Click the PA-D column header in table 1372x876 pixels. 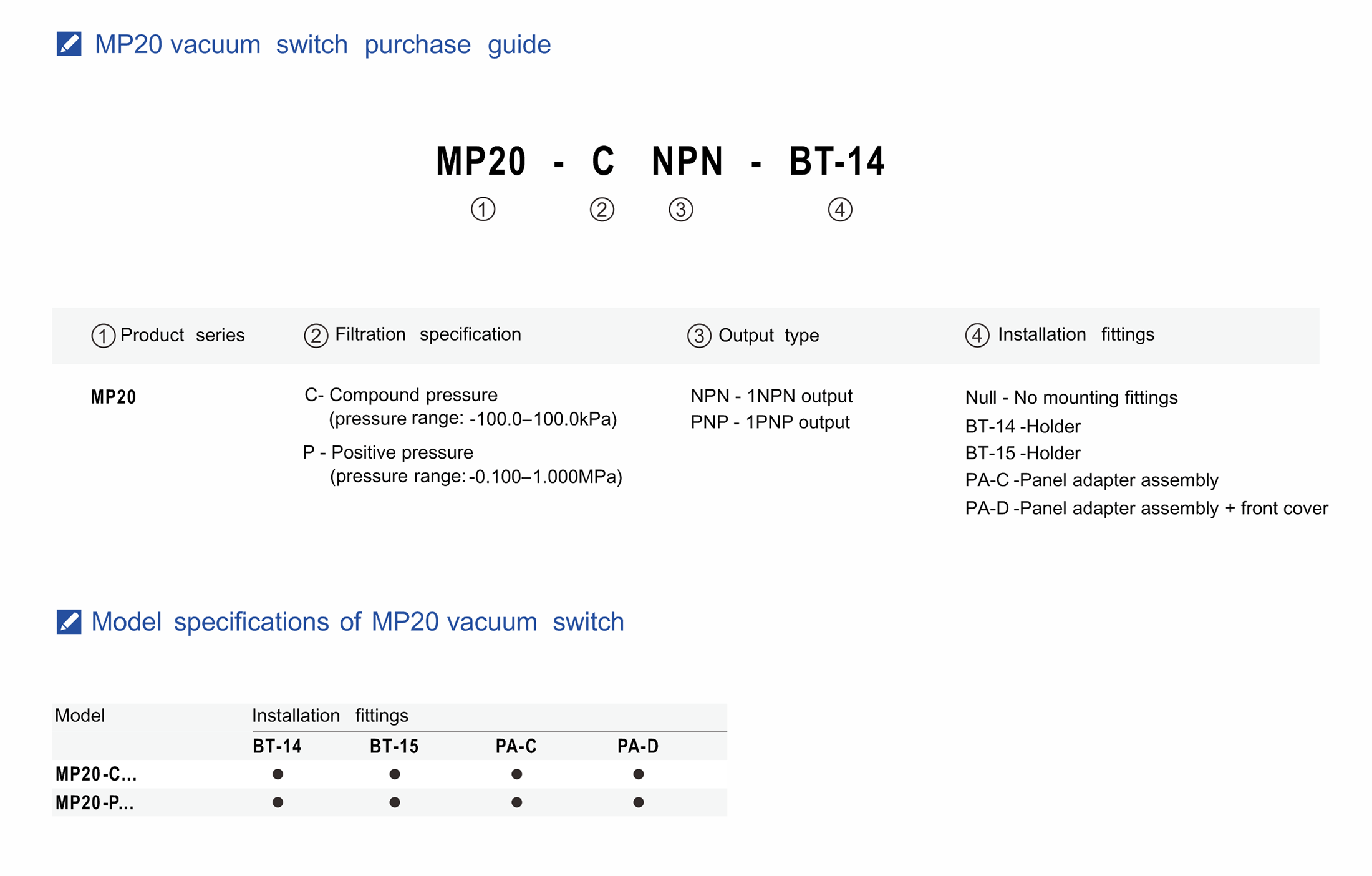[638, 746]
